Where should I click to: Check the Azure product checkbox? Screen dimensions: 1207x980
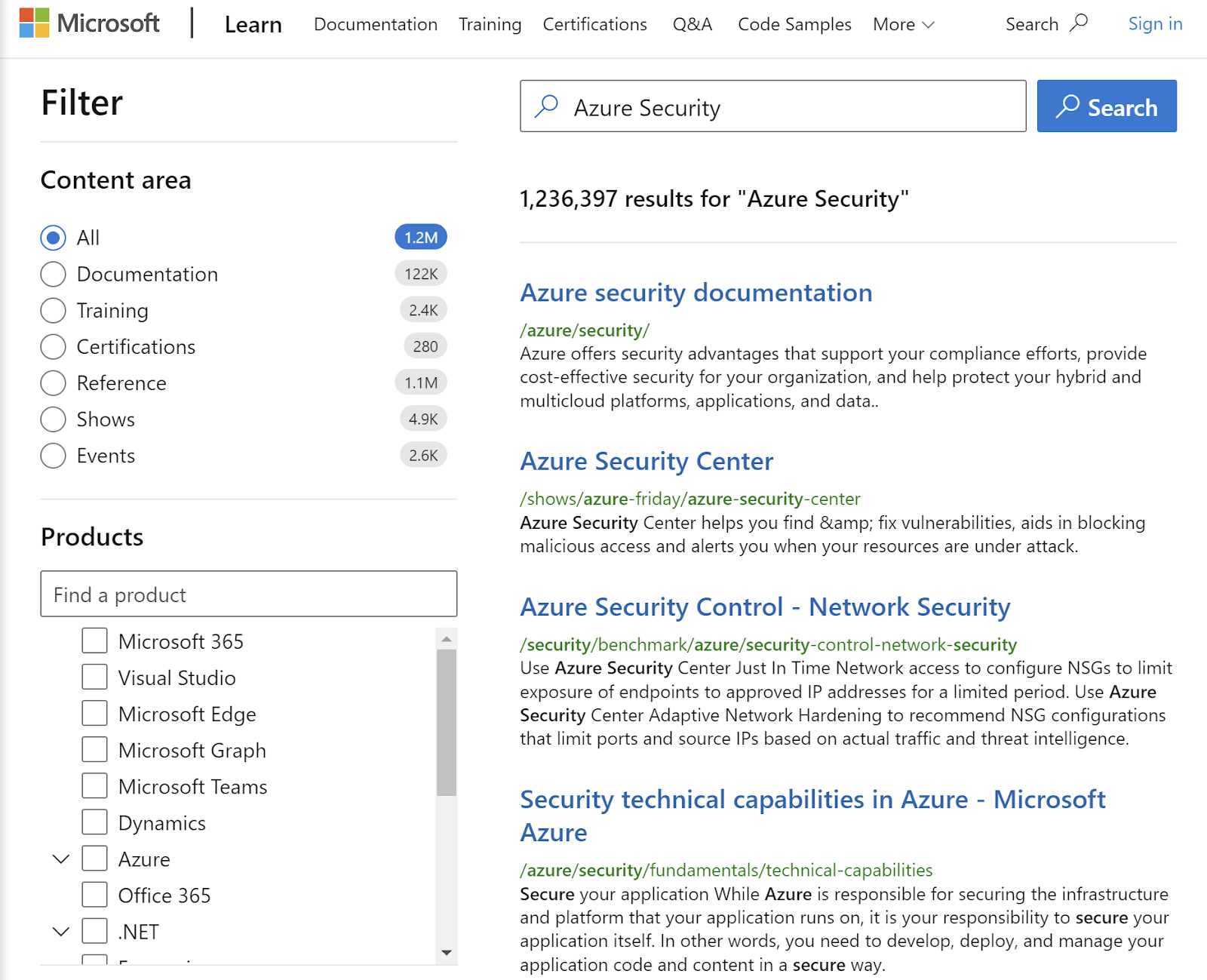click(x=94, y=858)
